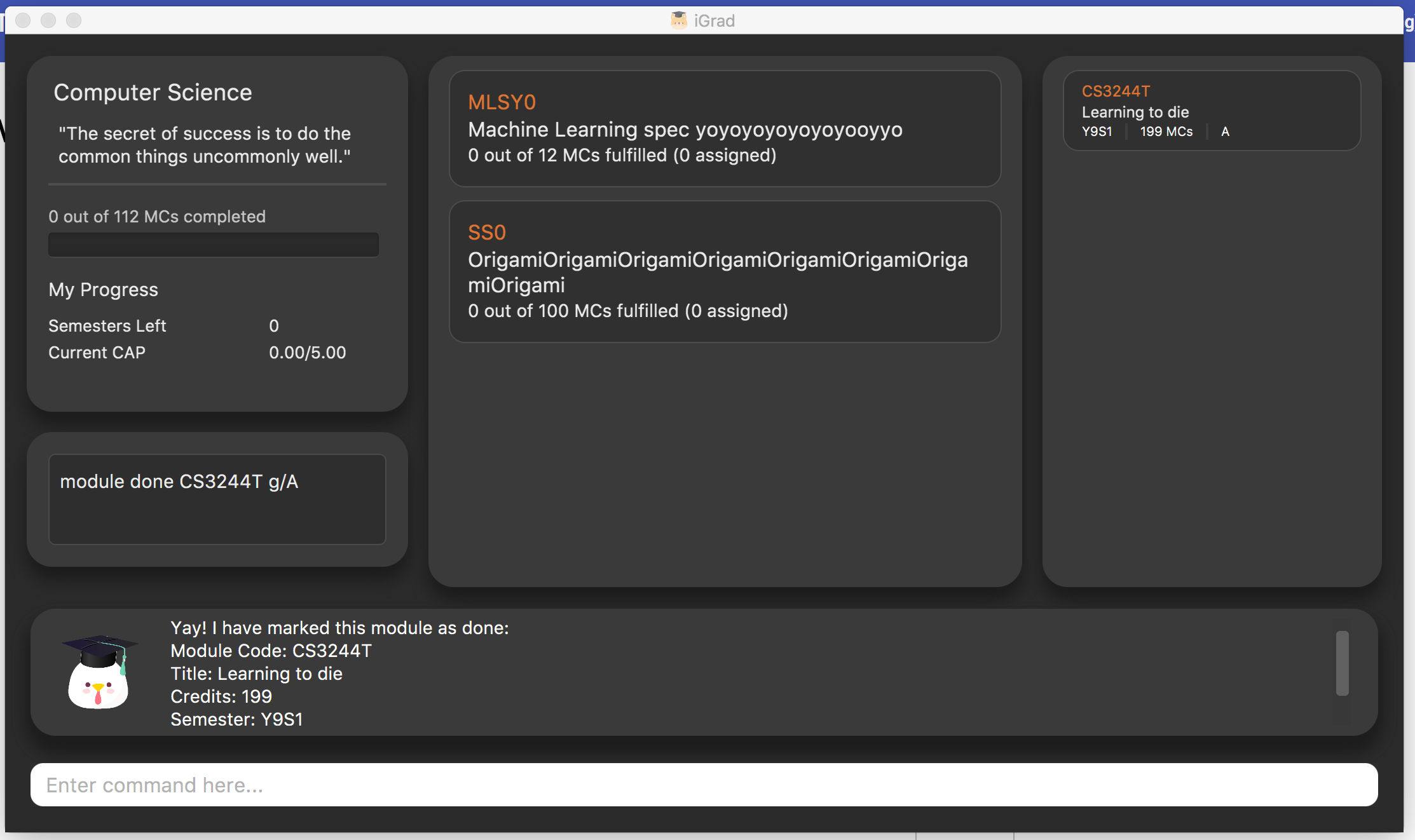The image size is (1415, 840).
Task: Click 'Semester: Y9S1' result line
Action: (236, 719)
